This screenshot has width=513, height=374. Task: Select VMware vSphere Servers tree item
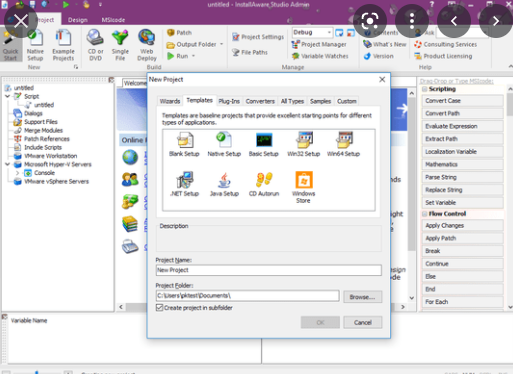point(51,182)
